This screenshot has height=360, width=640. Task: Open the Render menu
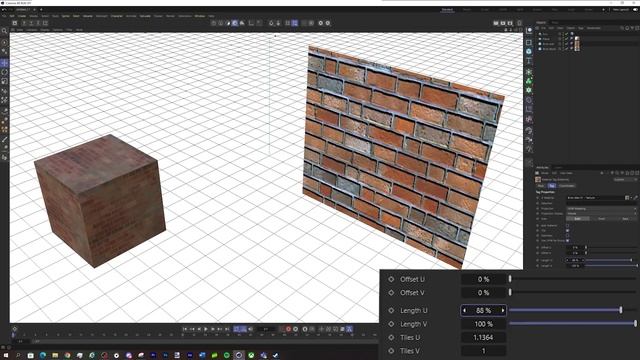[x=170, y=16]
